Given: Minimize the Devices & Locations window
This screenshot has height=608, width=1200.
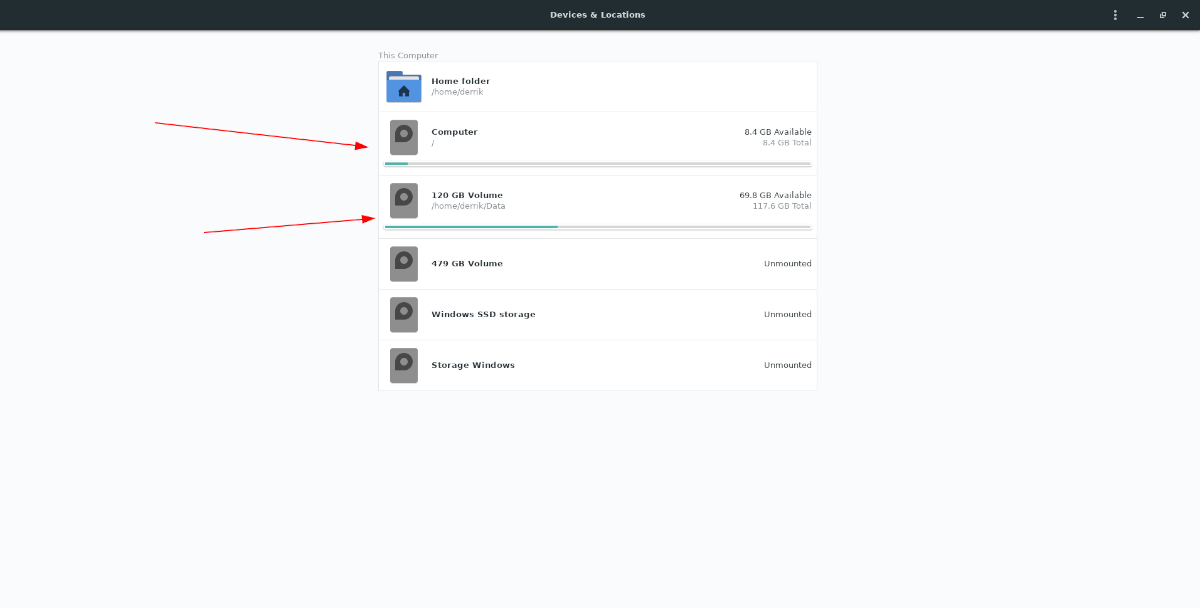Looking at the screenshot, I should [x=1140, y=15].
